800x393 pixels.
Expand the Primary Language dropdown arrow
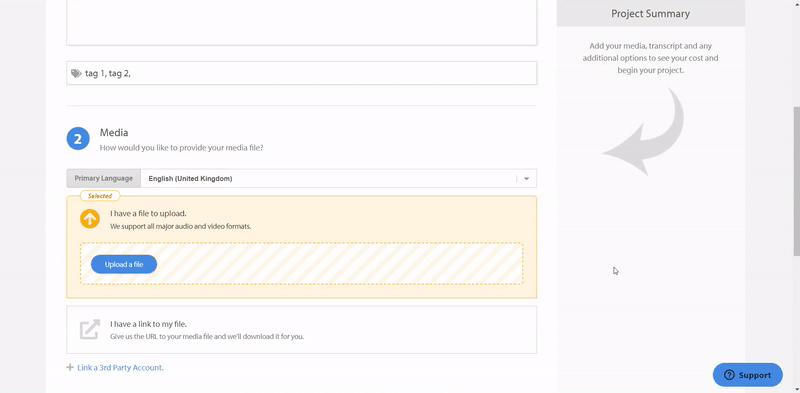pos(527,179)
